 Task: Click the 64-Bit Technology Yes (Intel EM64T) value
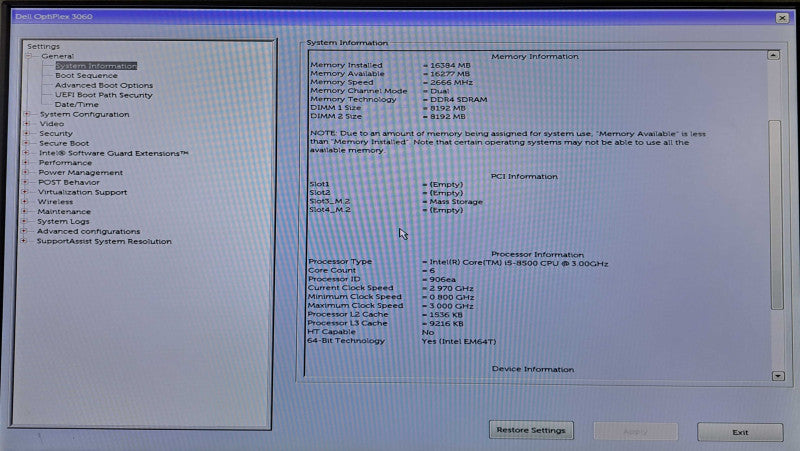459,341
